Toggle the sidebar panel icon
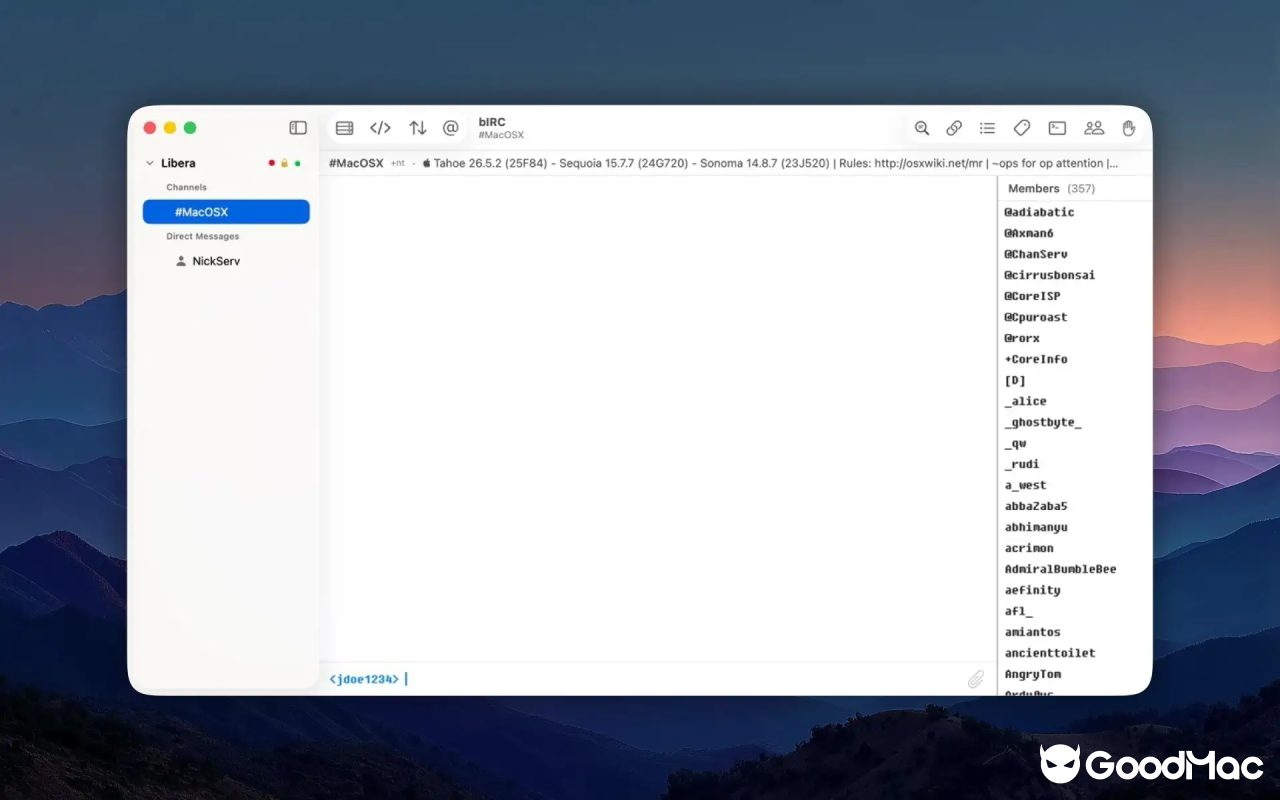This screenshot has width=1280, height=800. 298,128
